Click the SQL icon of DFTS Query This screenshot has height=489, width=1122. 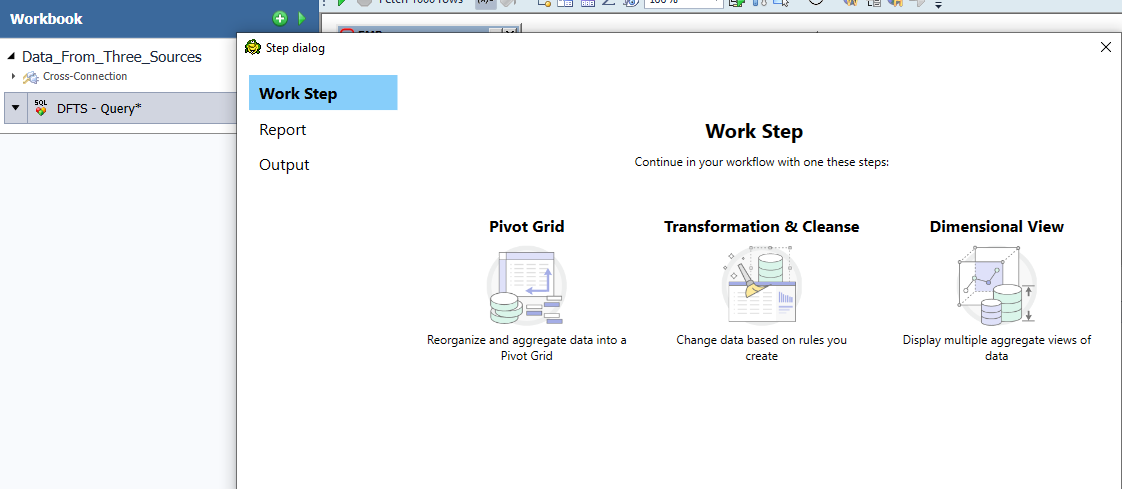[x=41, y=108]
